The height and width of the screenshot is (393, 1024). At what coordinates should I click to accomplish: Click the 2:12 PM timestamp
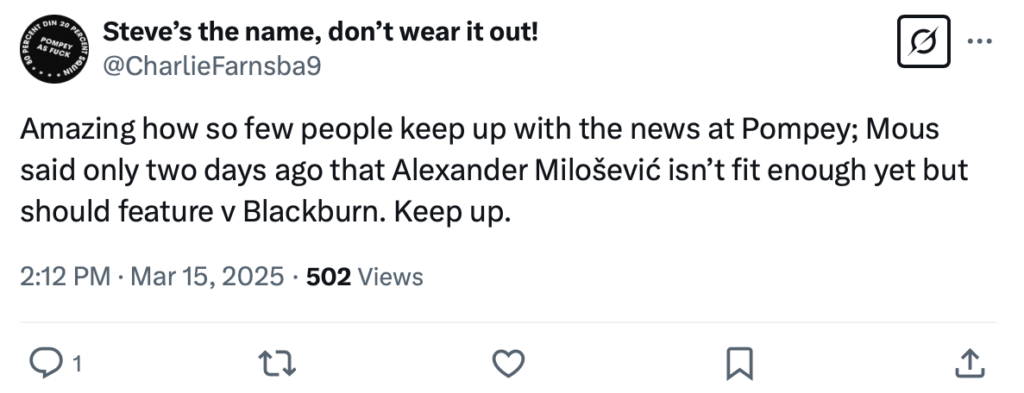(x=65, y=277)
